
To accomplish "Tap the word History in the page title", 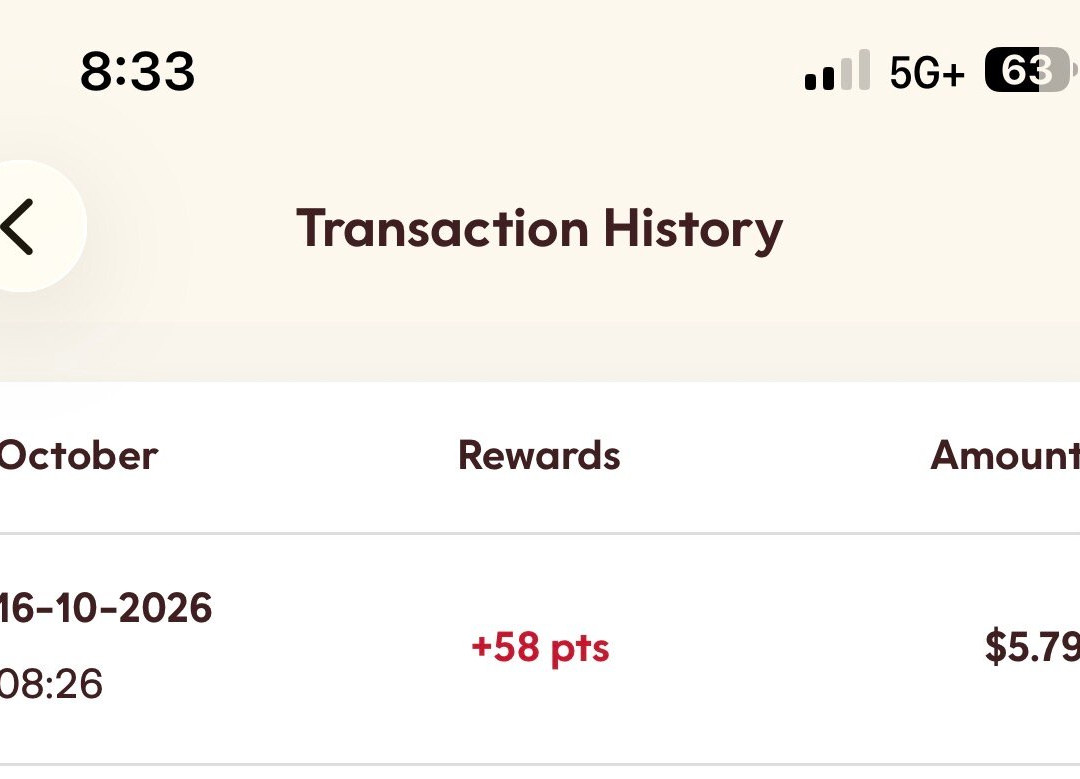I will click(694, 229).
